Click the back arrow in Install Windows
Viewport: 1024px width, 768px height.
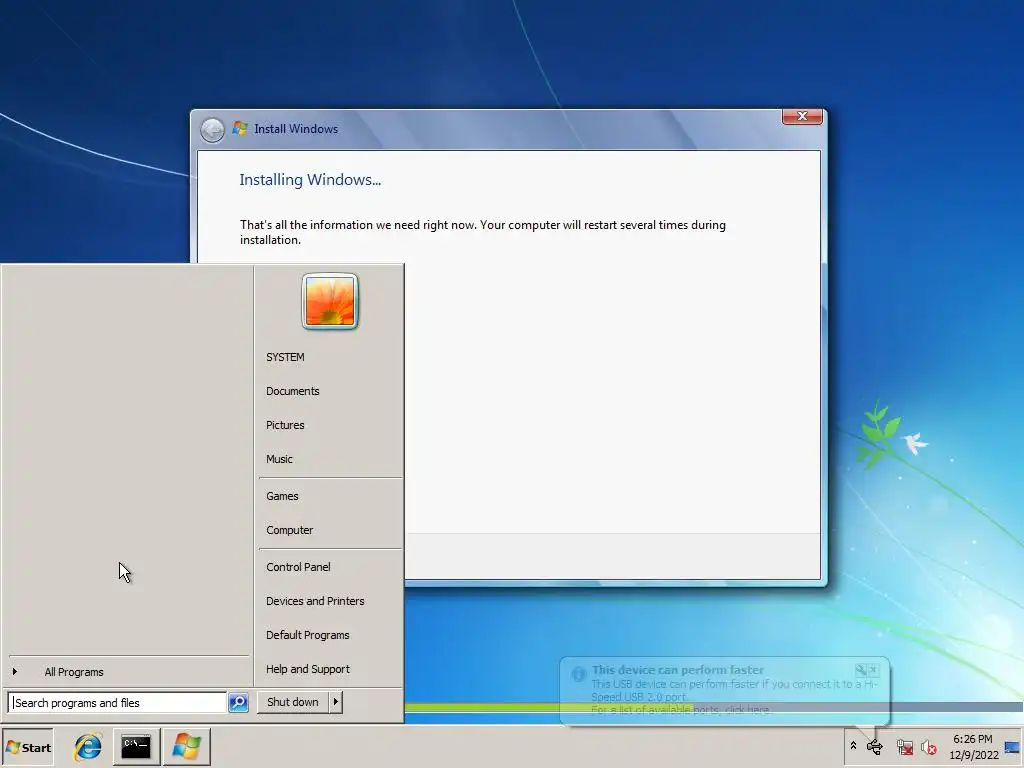pos(212,129)
